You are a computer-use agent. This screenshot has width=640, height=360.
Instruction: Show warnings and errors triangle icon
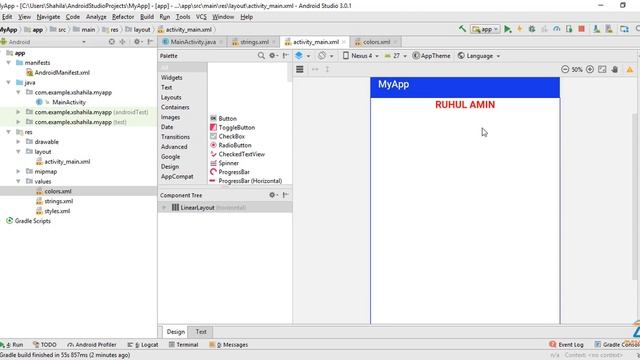(630, 69)
